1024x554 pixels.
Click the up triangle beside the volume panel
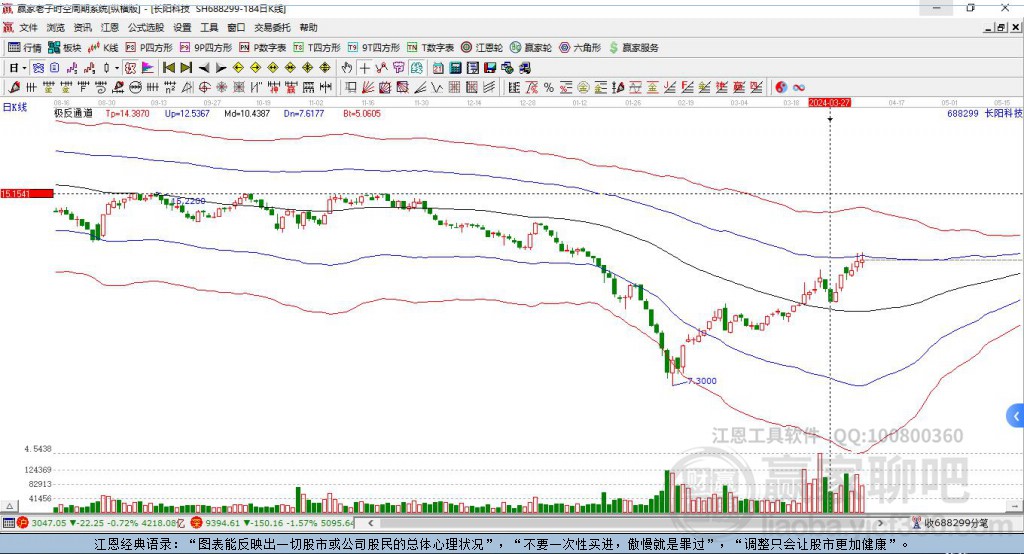[x=10, y=506]
